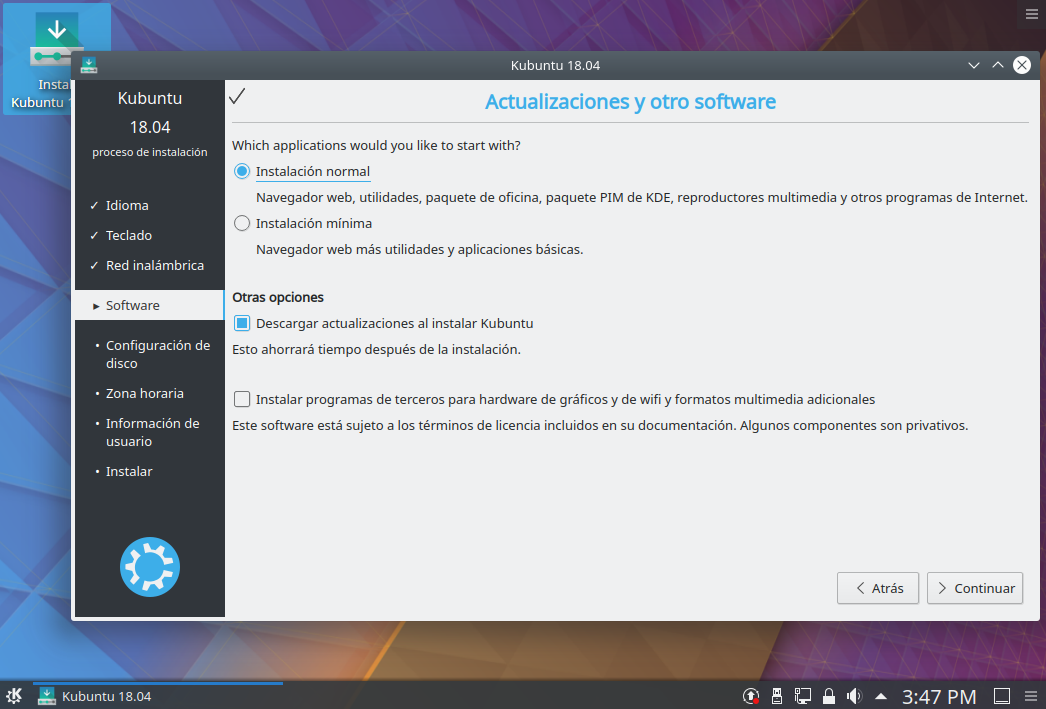The width and height of the screenshot is (1046, 709).
Task: Select Instalación normal radio button
Action: (242, 171)
